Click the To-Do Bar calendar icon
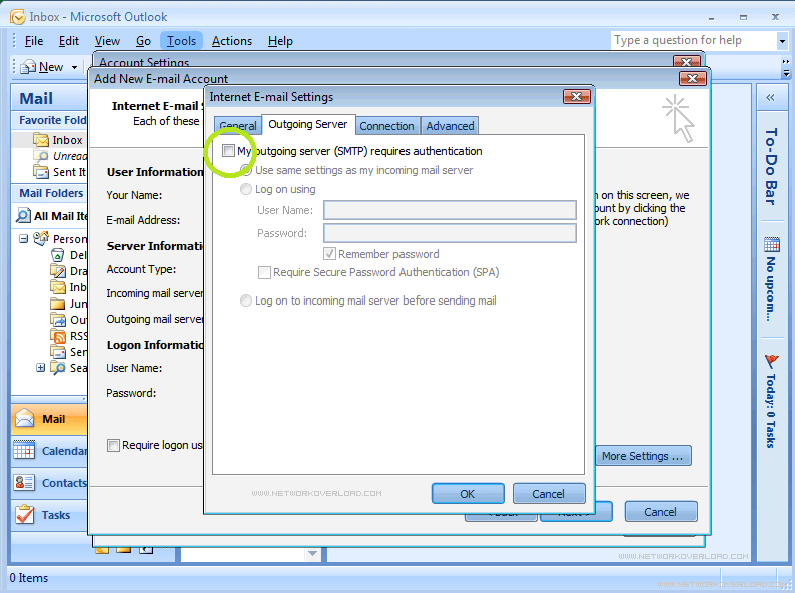Viewport: 795px width, 593px height. (771, 245)
